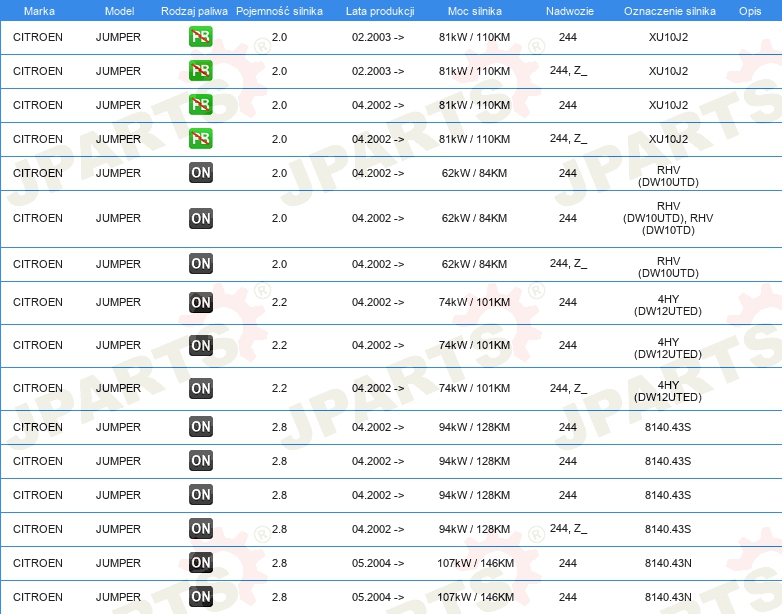This screenshot has width=782, height=614.
Task: Click '94kW / 128KM' in the 244, Z_ row
Action: tap(474, 529)
